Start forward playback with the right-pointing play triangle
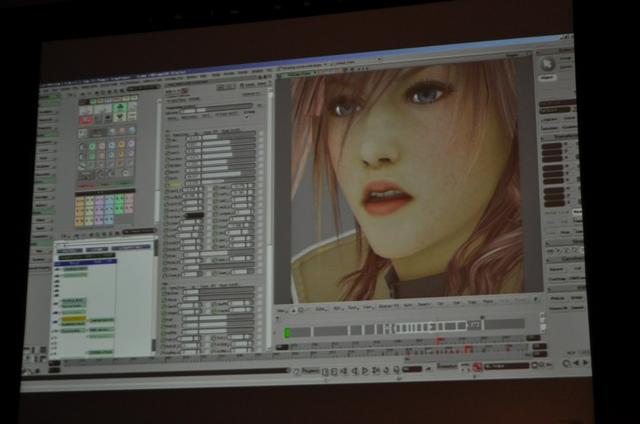 [364, 371]
